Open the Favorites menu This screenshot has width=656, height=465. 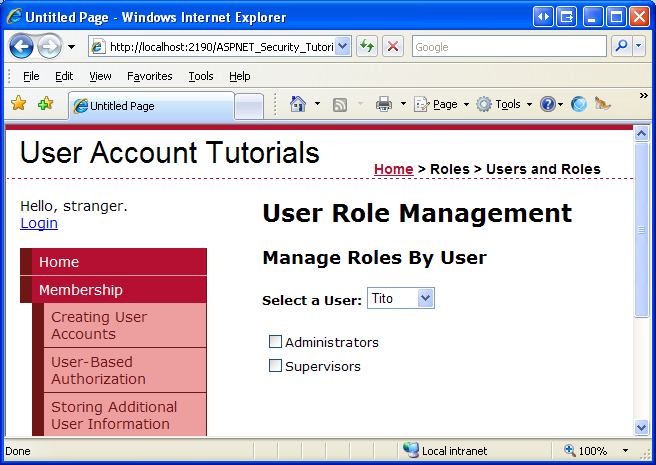coord(149,76)
